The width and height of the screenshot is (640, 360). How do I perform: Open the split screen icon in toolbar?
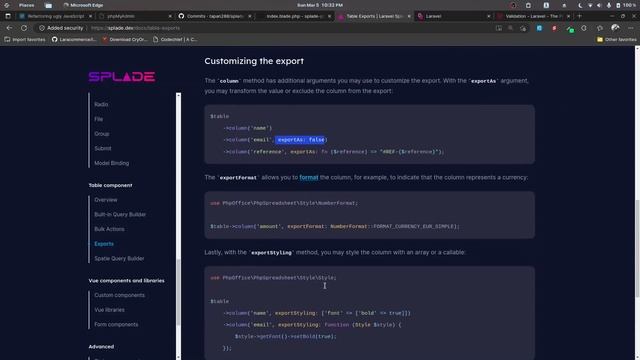[x=499, y=28]
